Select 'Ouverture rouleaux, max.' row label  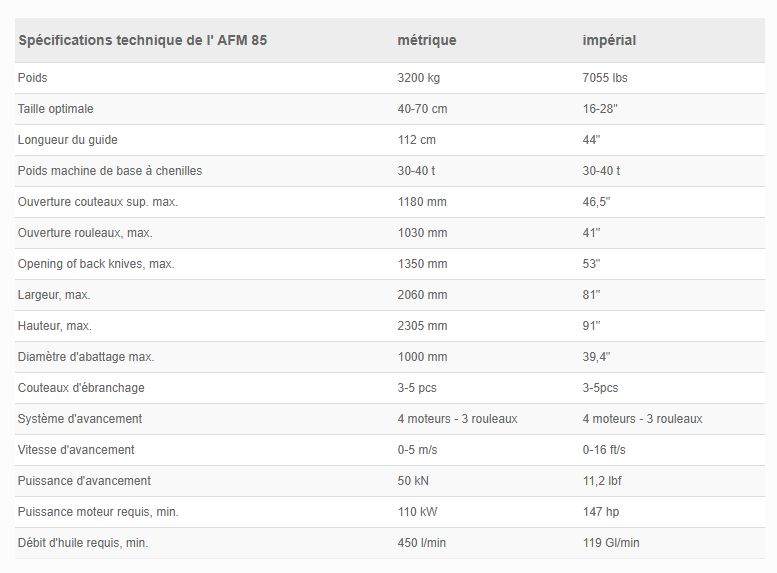pos(86,233)
